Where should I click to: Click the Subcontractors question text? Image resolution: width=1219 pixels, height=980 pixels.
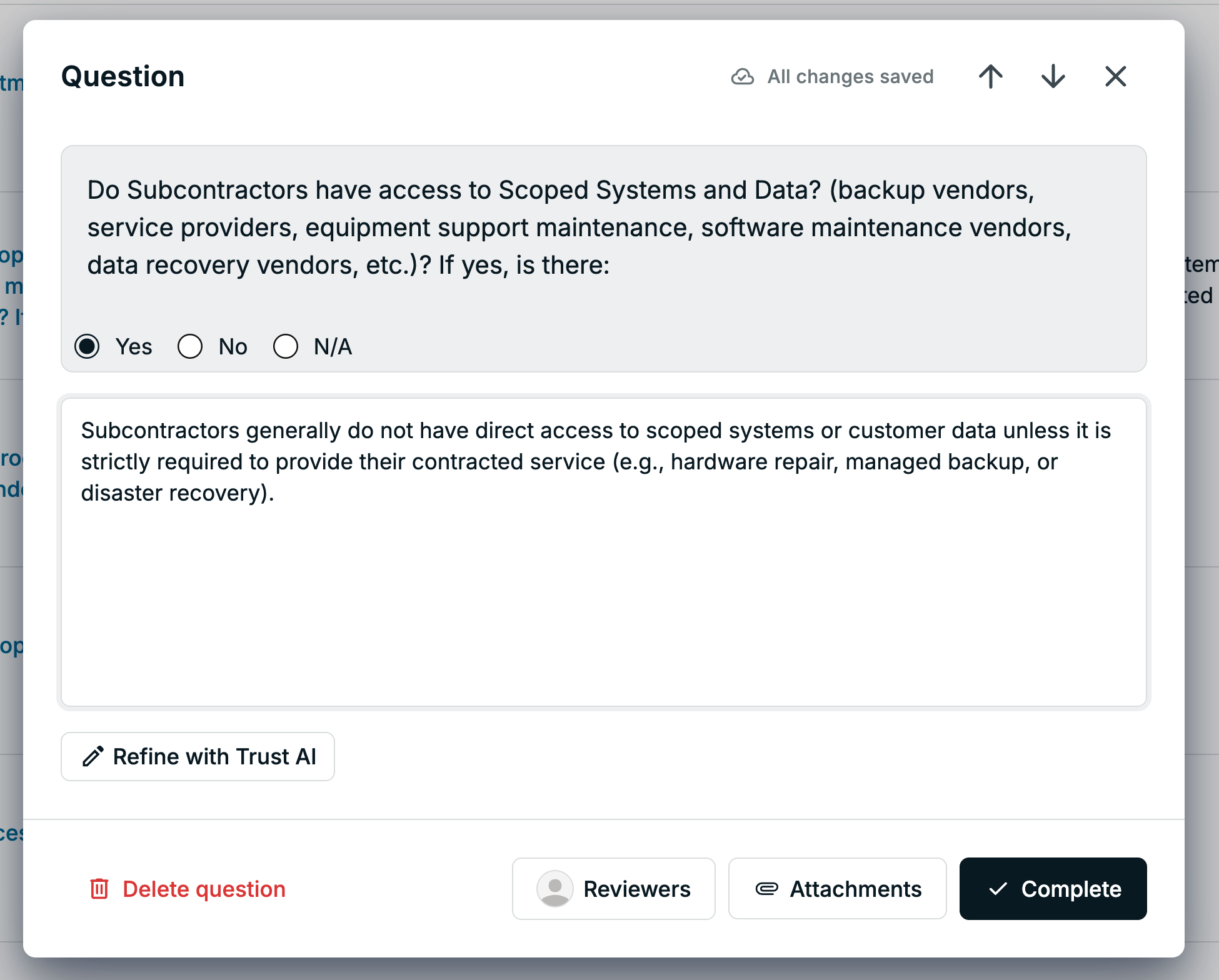[579, 227]
